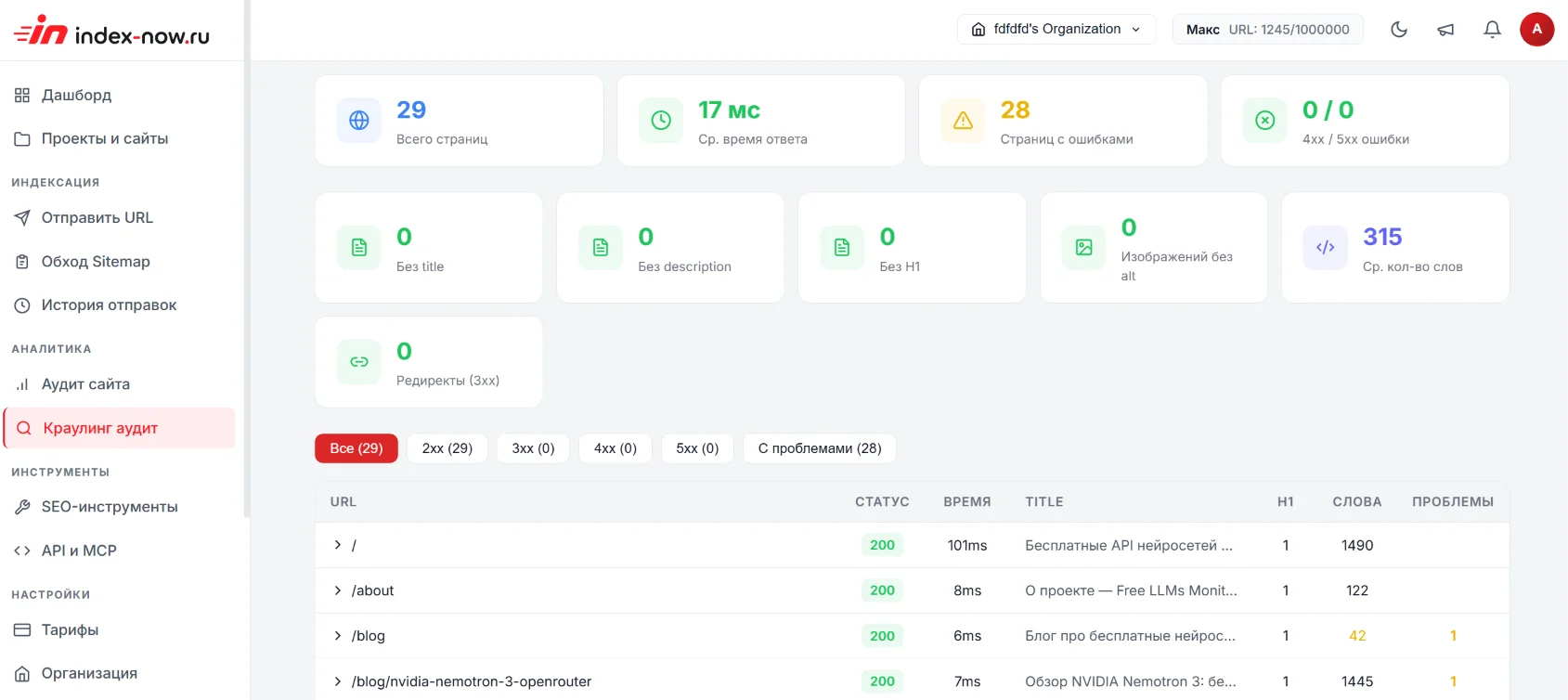Viewport: 1568px width, 700px height.
Task: Click the wrench icon for SEO-инструменты
Action: [x=22, y=507]
